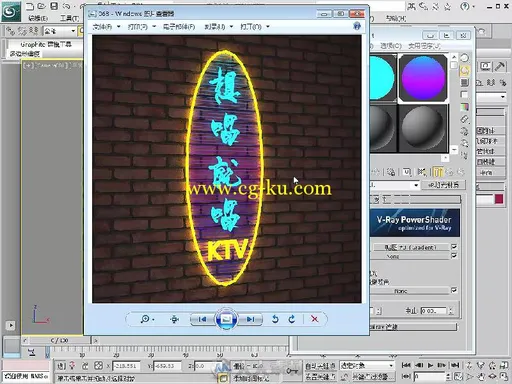Open the 工具(T) menu in 3ds Max
Viewport: 512px width, 384px height.
(x=69, y=18)
